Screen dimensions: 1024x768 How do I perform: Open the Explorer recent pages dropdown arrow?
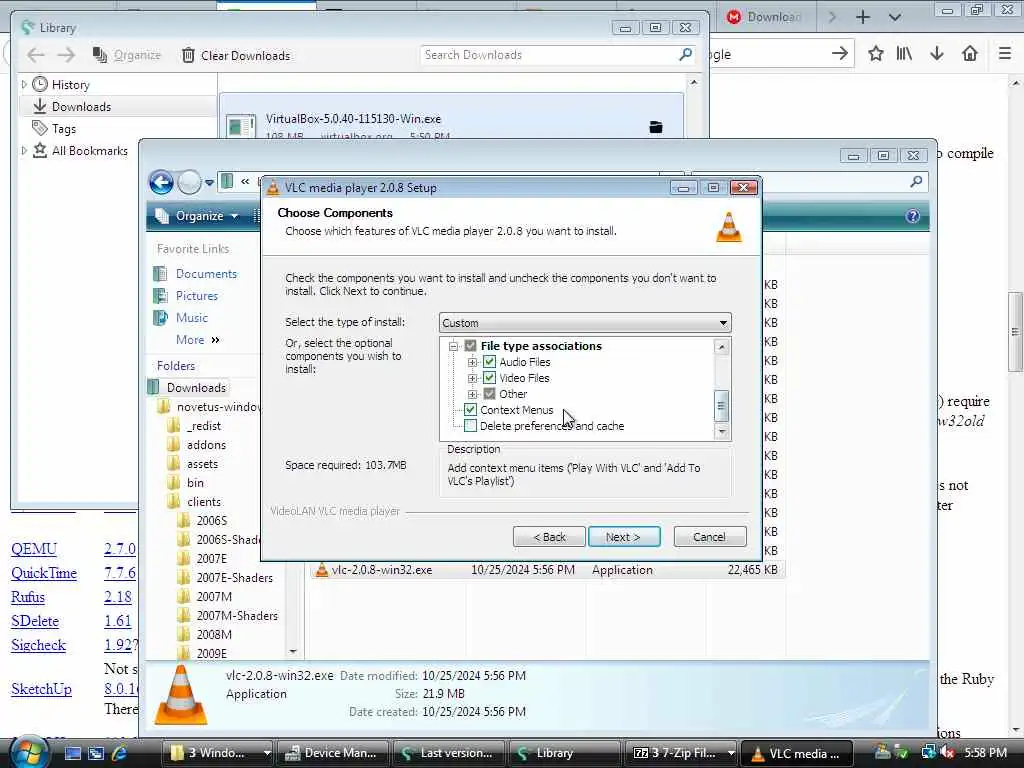point(209,183)
